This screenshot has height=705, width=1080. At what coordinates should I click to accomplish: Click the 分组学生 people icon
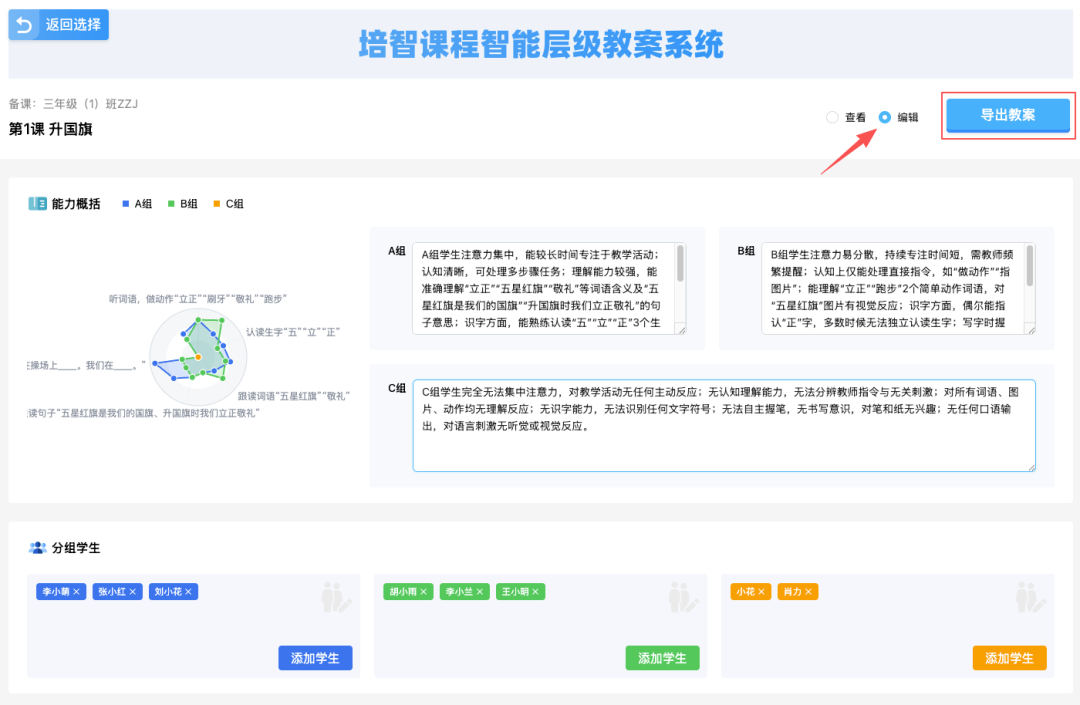pyautogui.click(x=37, y=548)
